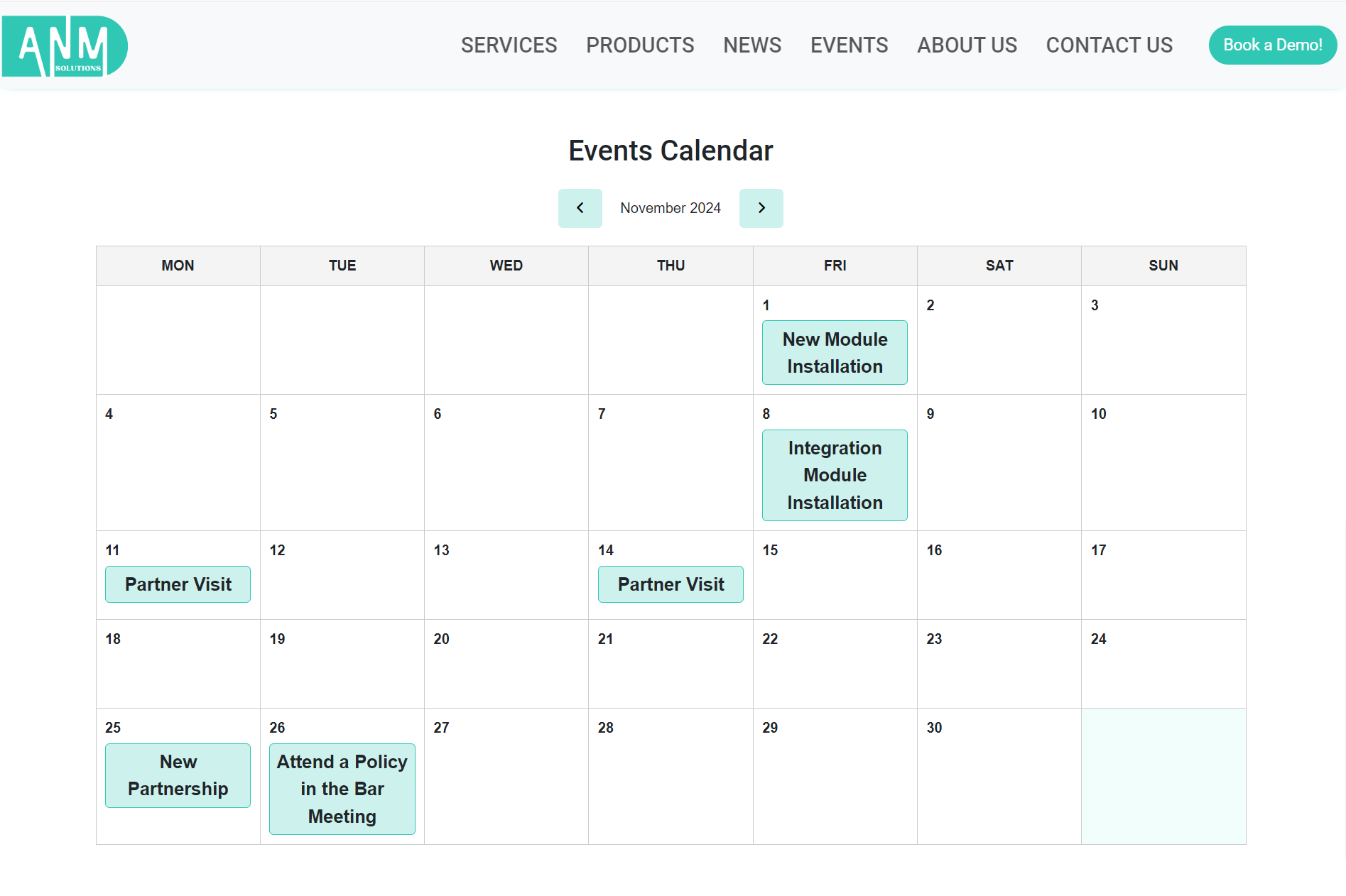Go to previous month with left chevron
The width and height of the screenshot is (1346, 896).
580,208
